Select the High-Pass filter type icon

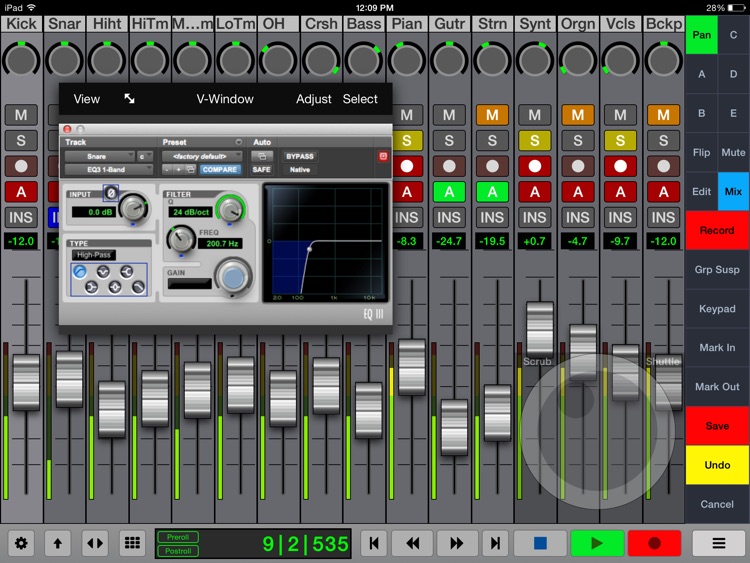(80, 272)
